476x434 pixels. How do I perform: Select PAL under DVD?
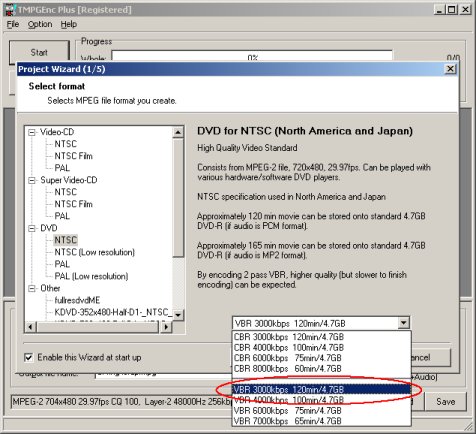pyautogui.click(x=62, y=264)
